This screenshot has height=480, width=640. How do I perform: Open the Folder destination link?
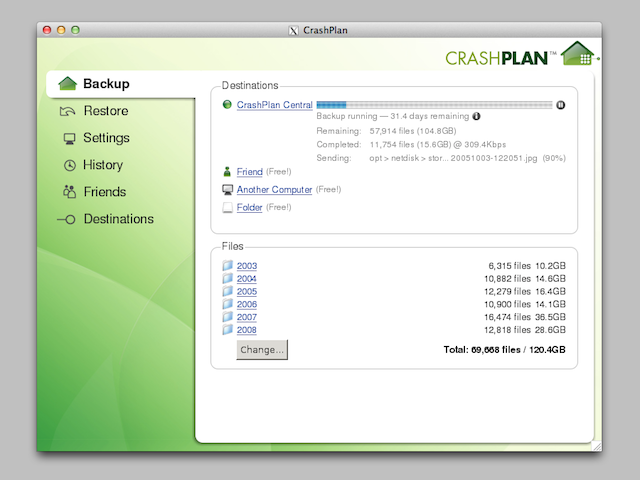249,207
